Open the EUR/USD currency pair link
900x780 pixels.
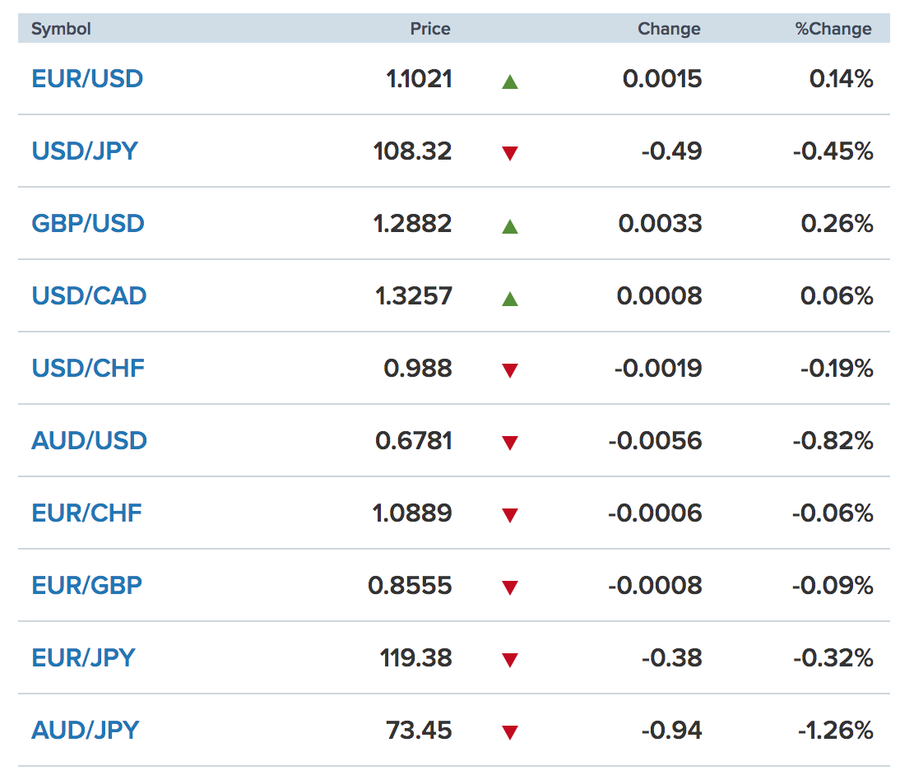coord(87,79)
